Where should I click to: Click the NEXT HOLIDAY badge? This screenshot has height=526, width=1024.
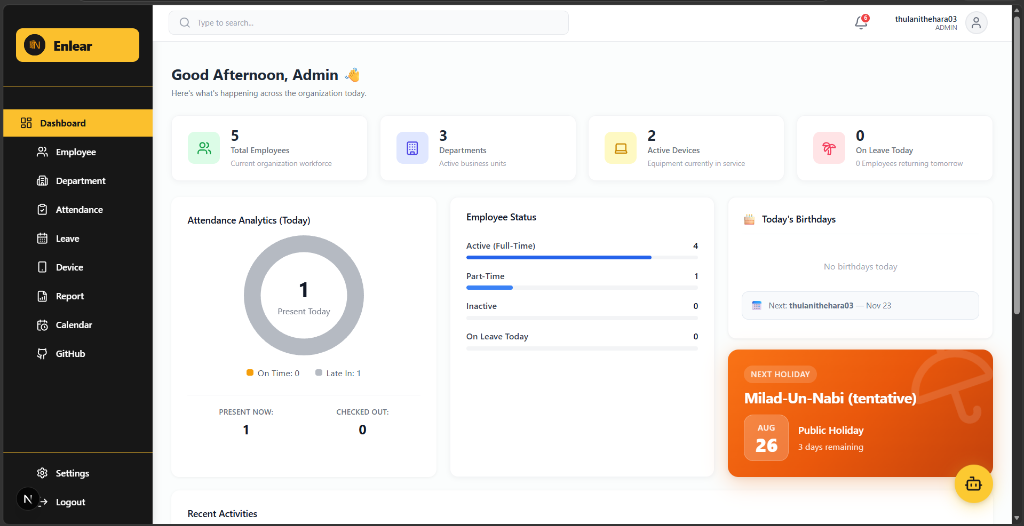(x=780, y=374)
